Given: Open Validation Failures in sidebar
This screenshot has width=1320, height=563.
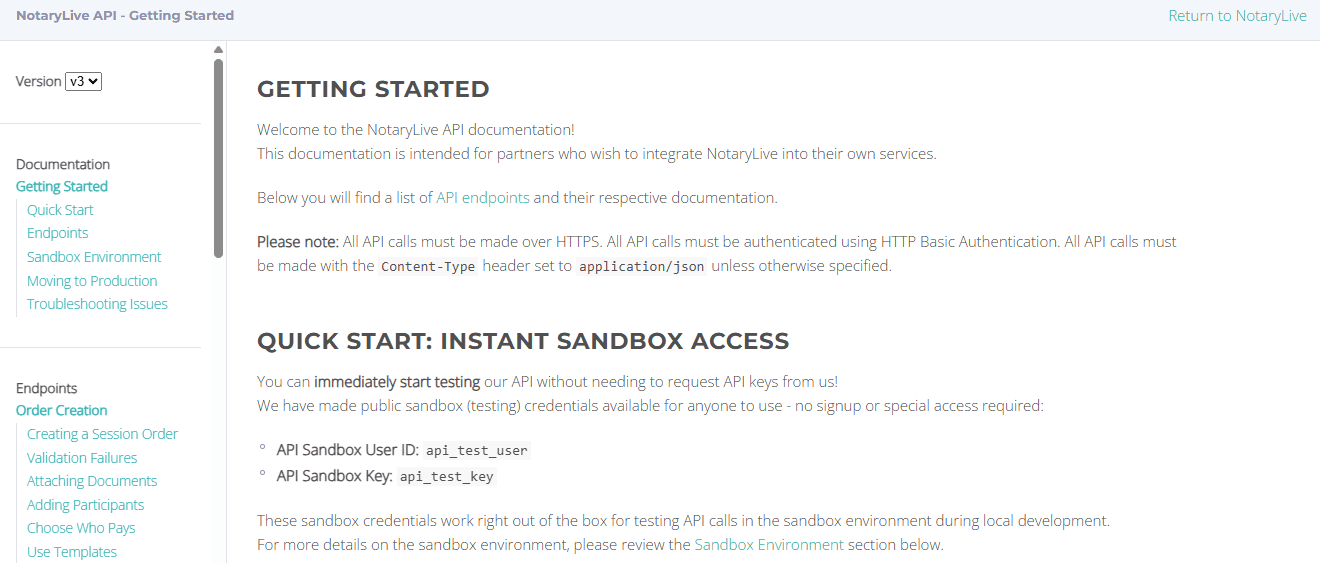Looking at the screenshot, I should point(82,458).
